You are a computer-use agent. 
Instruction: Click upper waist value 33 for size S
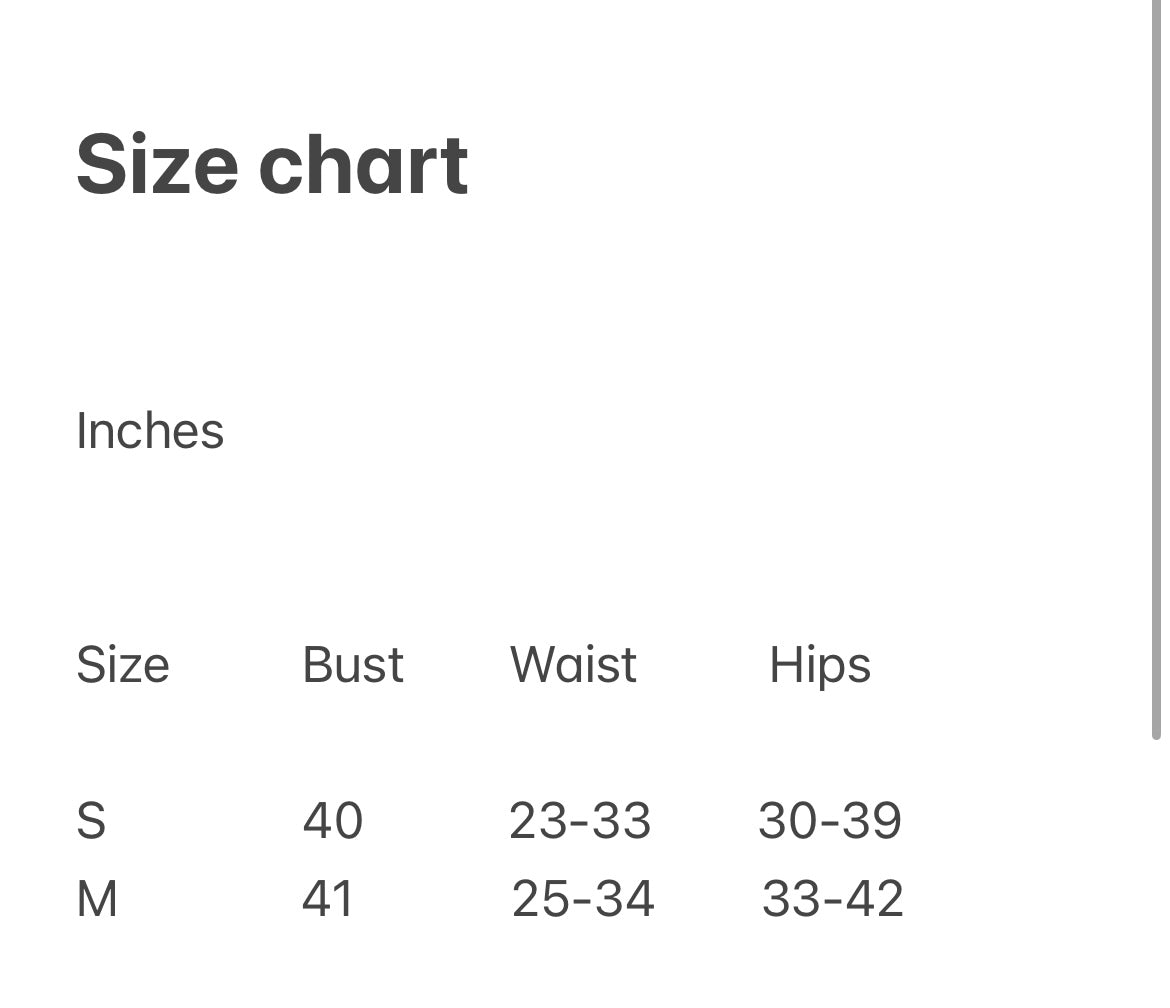point(622,821)
